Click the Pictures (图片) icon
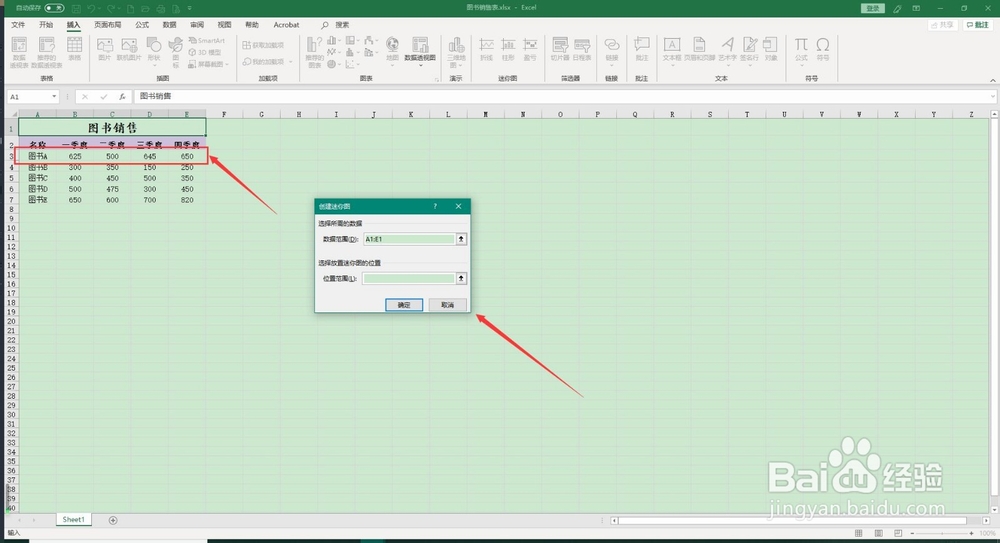The height and width of the screenshot is (543, 1000). point(105,49)
